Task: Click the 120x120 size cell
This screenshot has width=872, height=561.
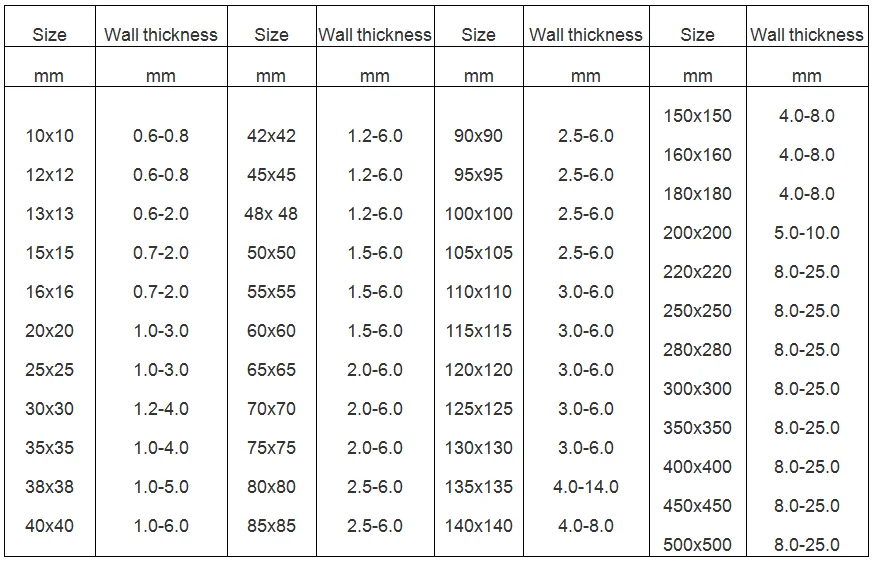Action: pos(478,370)
